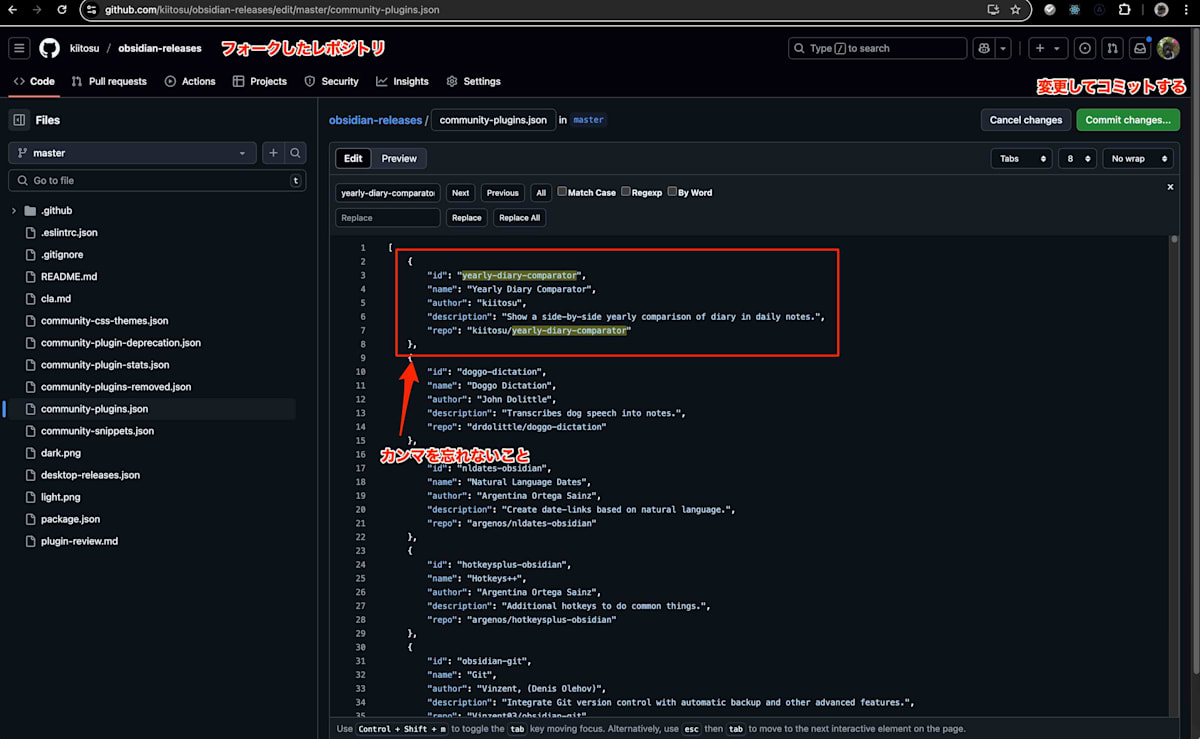Open the Code tab

coord(34,81)
